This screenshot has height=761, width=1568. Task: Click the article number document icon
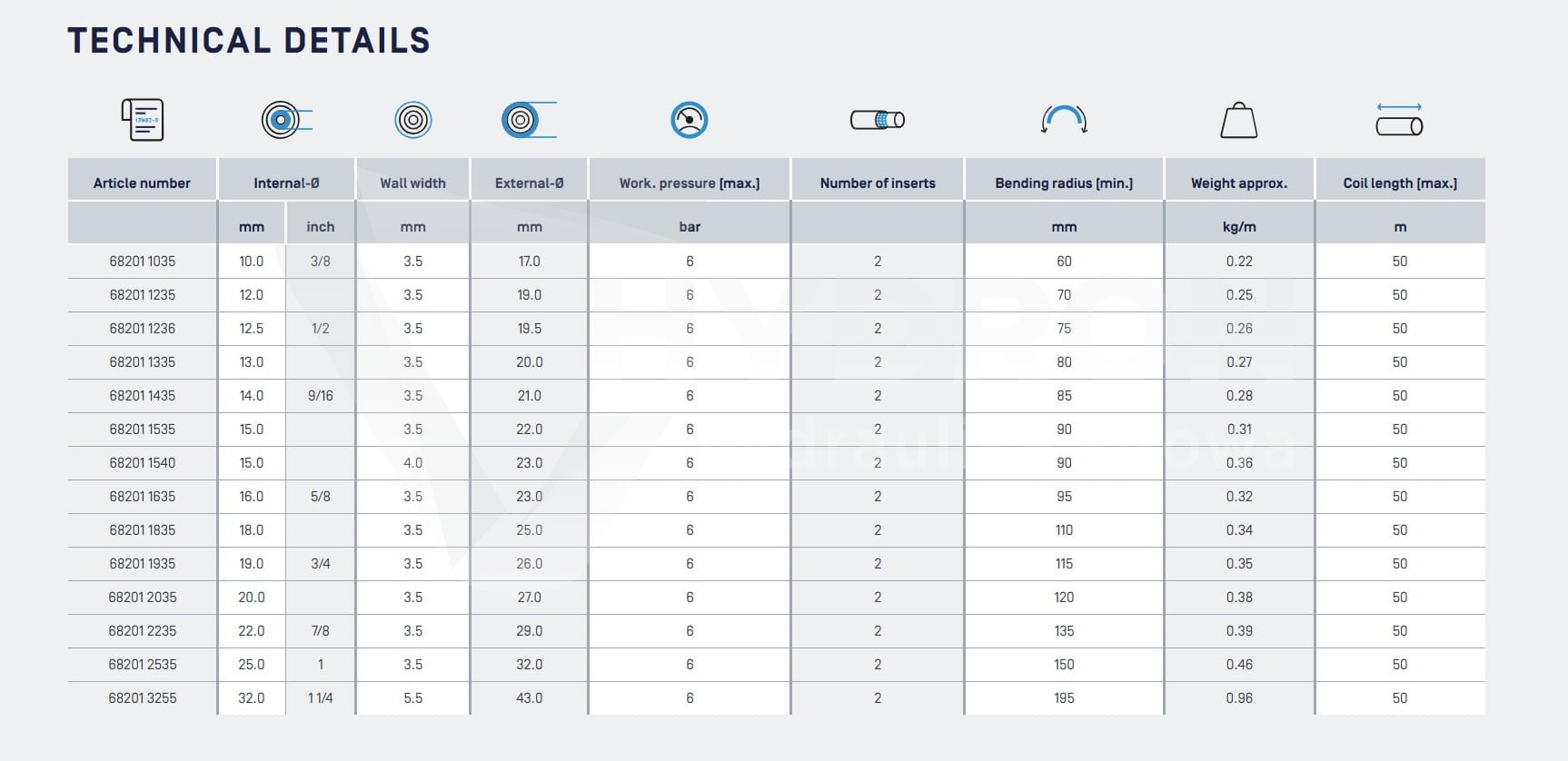143,120
